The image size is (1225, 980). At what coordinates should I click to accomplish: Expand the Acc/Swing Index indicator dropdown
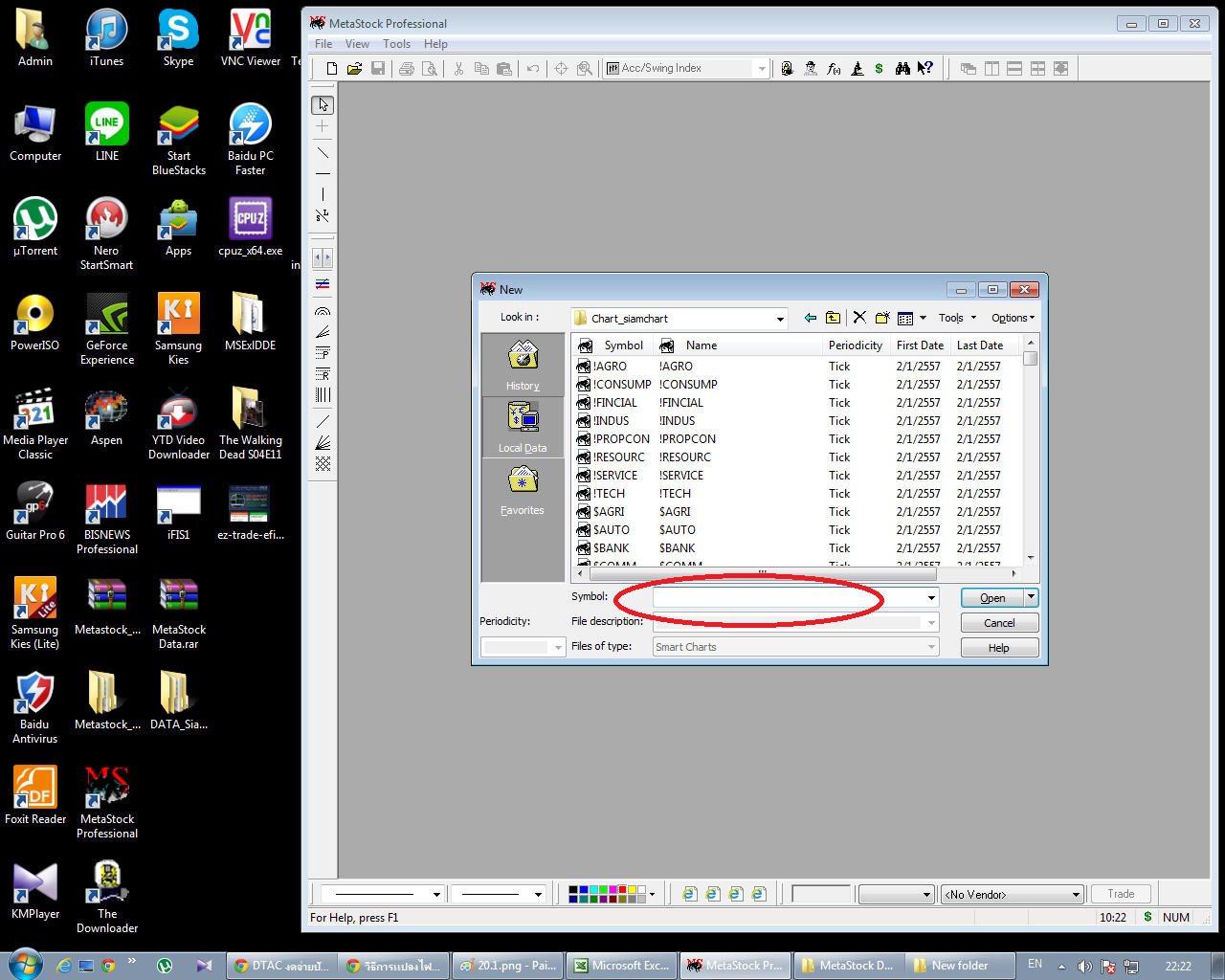(762, 69)
